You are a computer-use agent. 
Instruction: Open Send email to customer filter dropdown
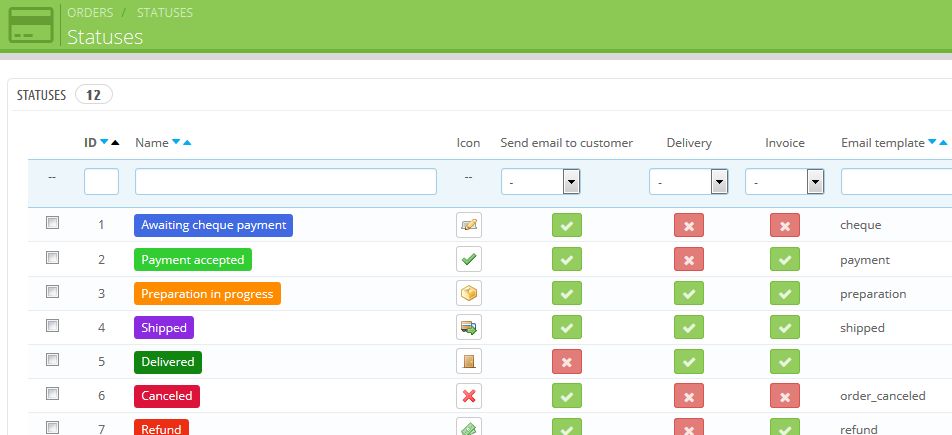[x=540, y=182]
